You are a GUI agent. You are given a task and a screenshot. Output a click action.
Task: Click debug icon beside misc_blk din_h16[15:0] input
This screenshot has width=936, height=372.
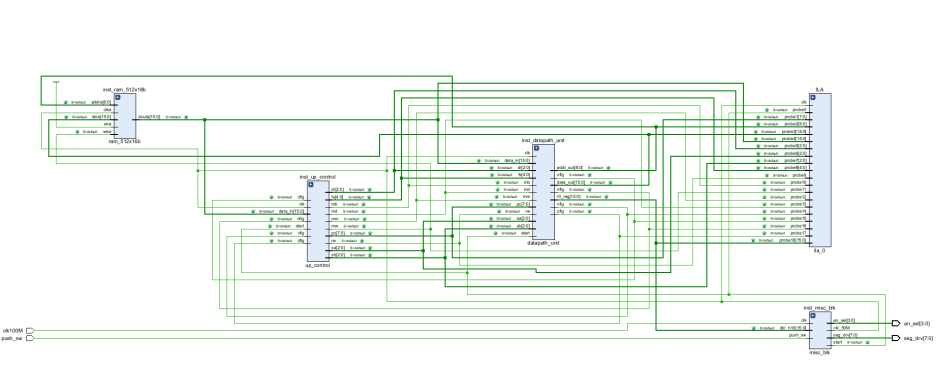[x=754, y=328]
